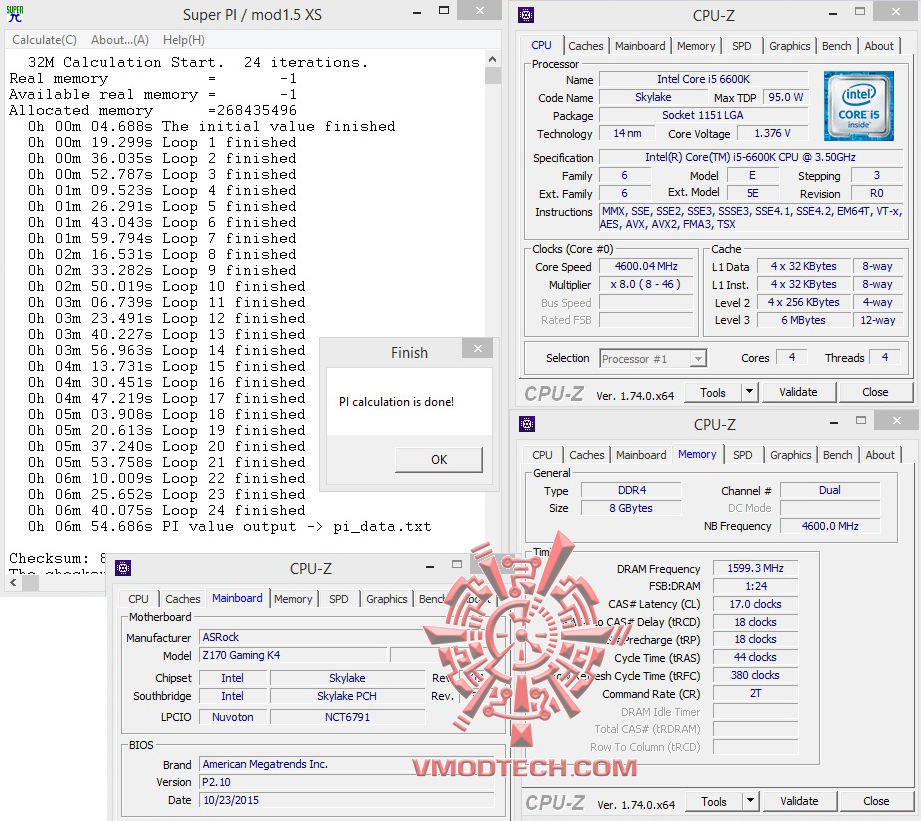
Task: Switch to Caches tab in top CPU-Z window
Action: point(586,46)
